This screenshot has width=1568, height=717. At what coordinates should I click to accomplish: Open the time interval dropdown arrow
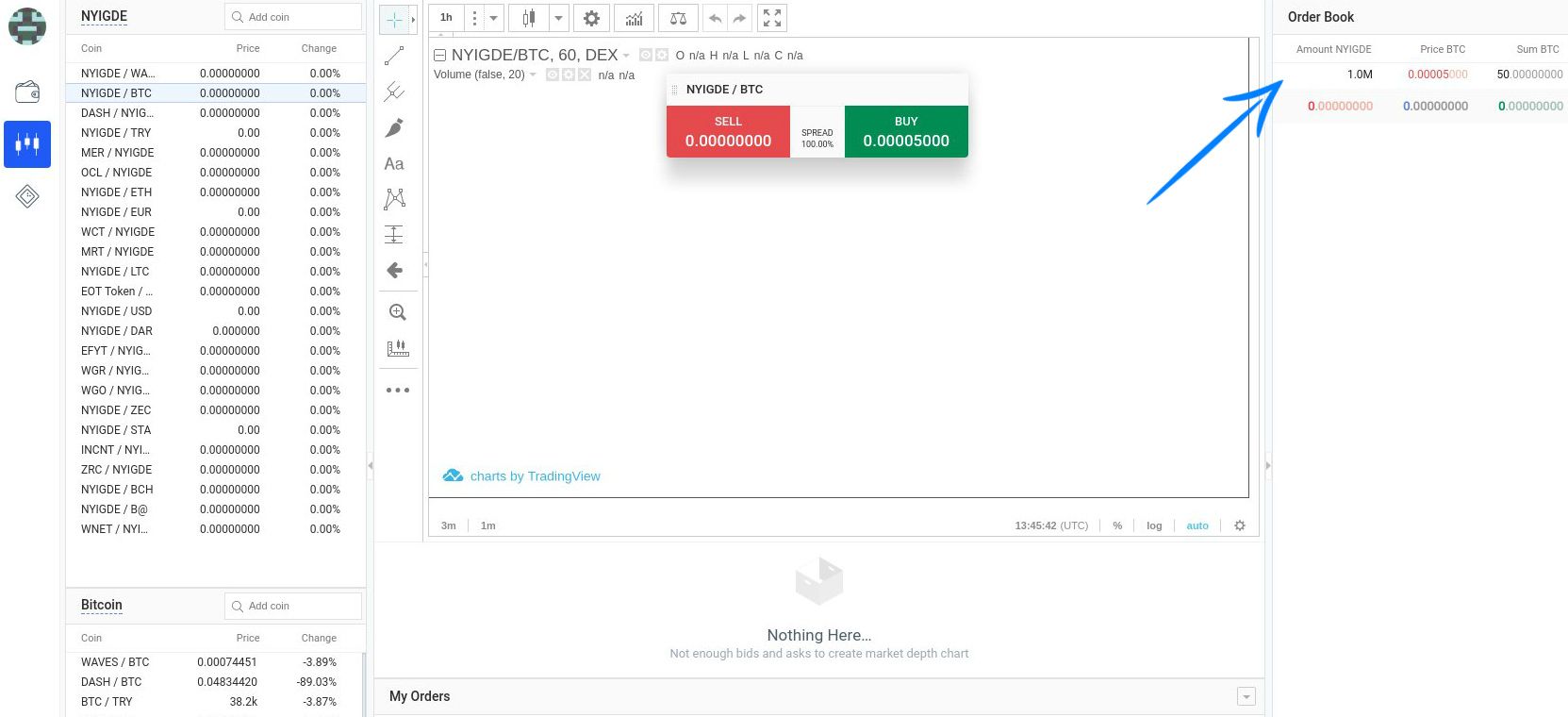click(493, 18)
